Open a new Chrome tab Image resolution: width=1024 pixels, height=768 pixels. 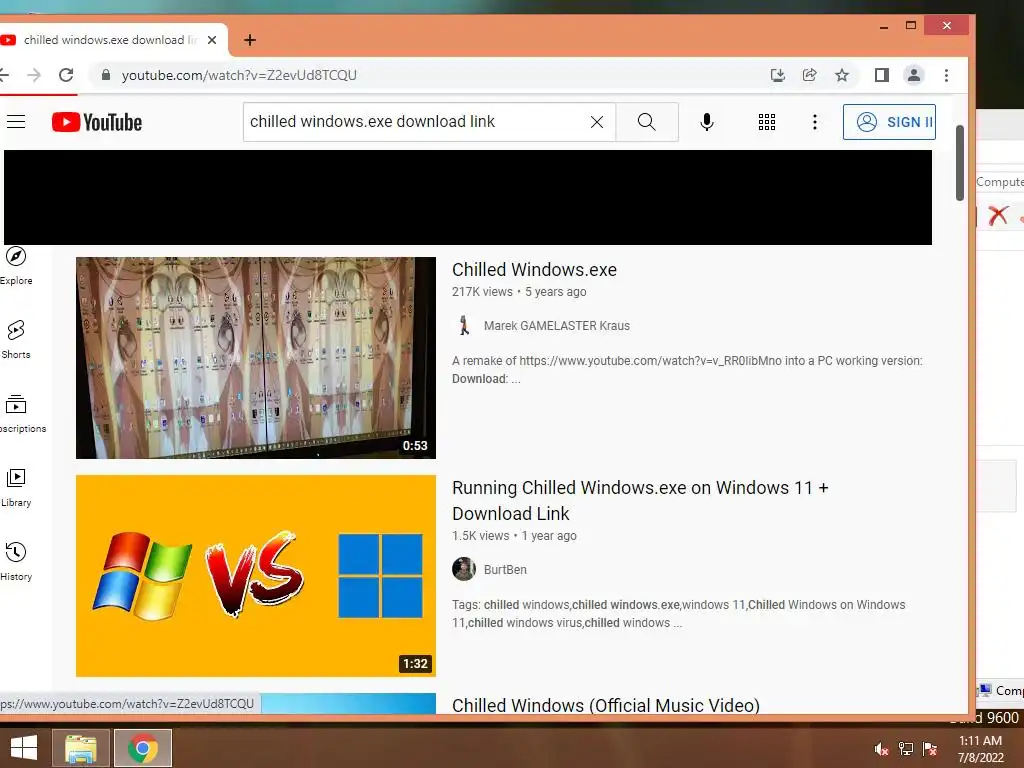coord(249,40)
